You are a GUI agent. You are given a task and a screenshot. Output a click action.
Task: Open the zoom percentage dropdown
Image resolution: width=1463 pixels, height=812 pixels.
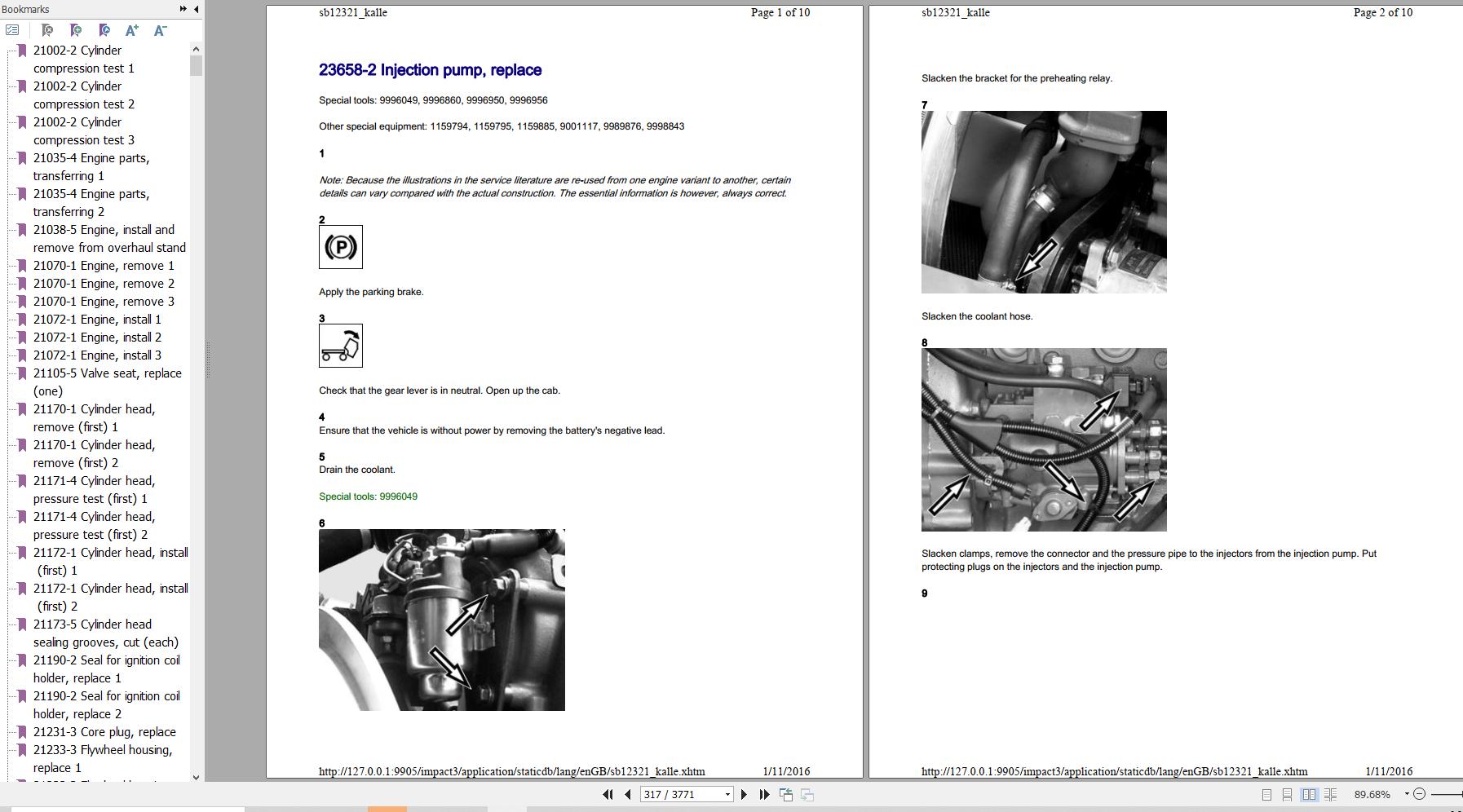pos(1407,794)
